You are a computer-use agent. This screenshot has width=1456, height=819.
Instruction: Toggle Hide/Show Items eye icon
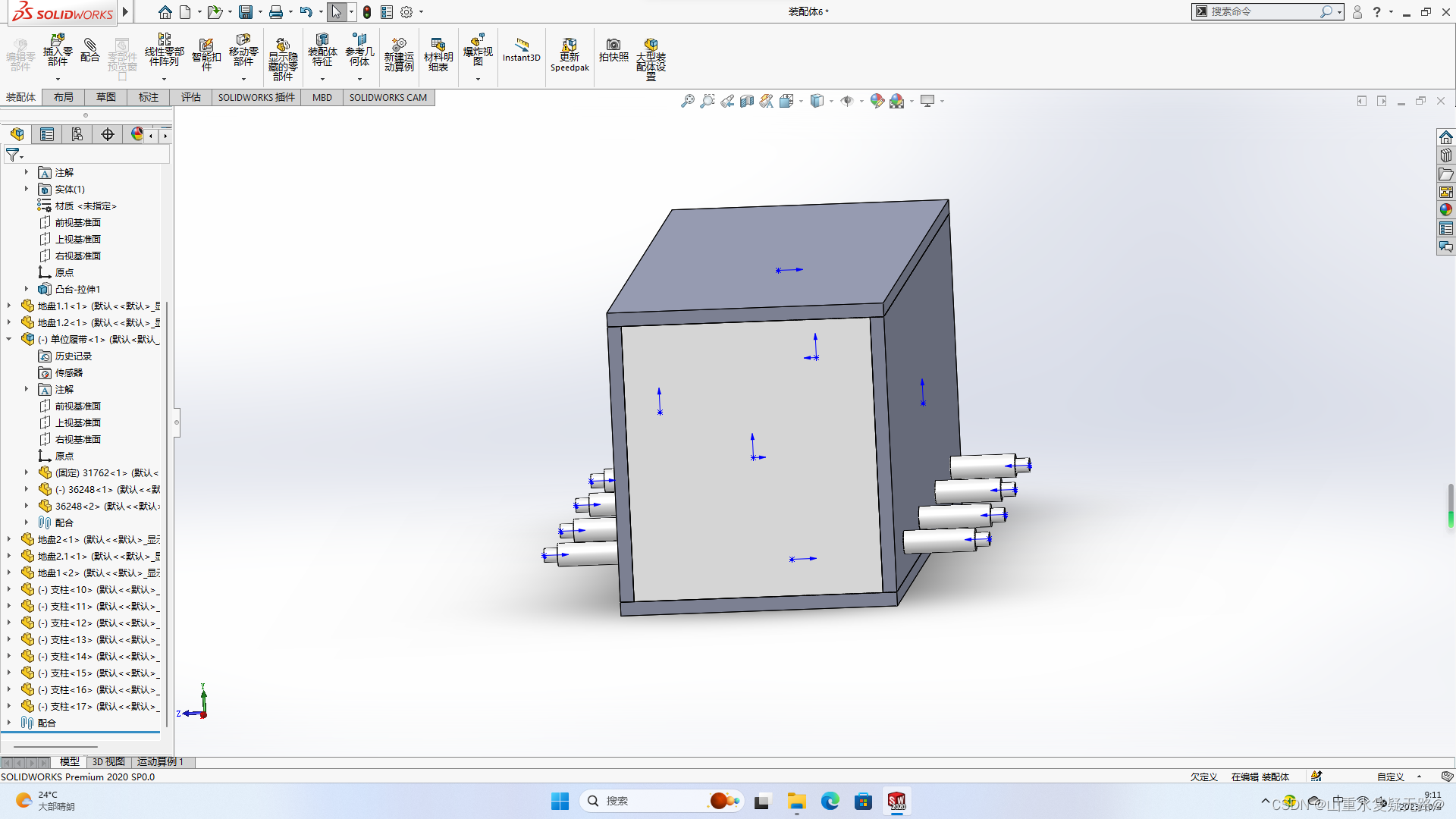tap(848, 100)
